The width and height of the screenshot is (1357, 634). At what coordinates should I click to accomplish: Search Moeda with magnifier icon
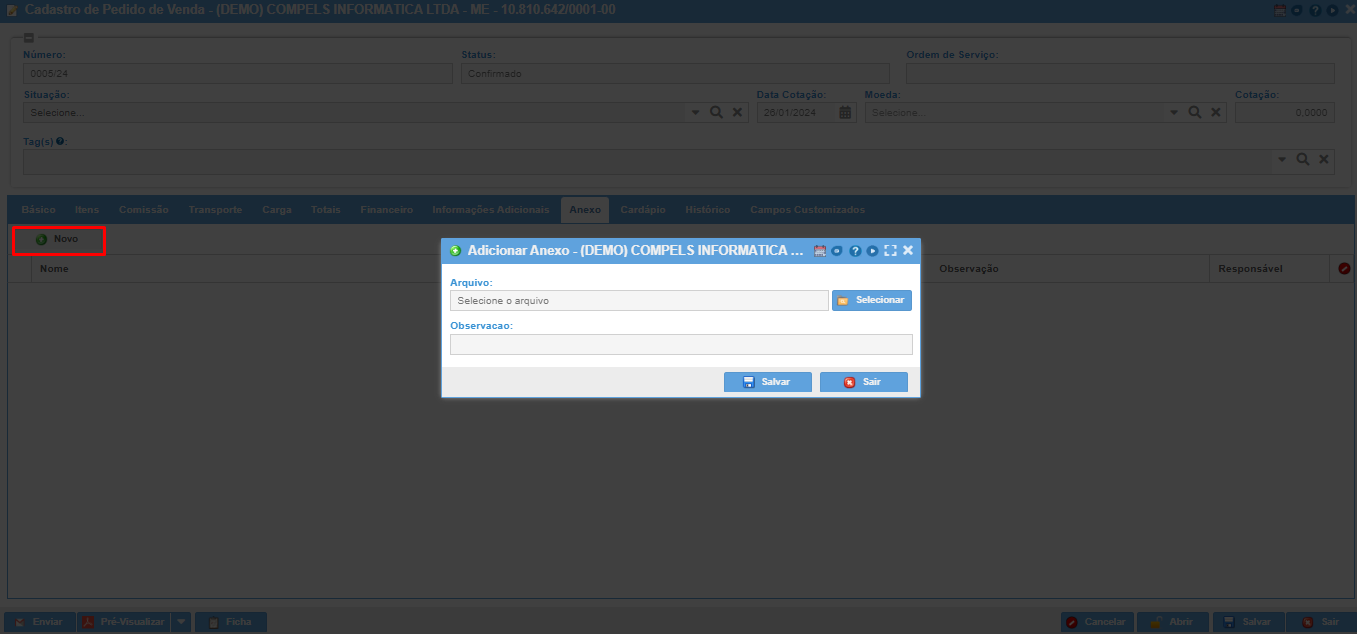tap(1194, 113)
